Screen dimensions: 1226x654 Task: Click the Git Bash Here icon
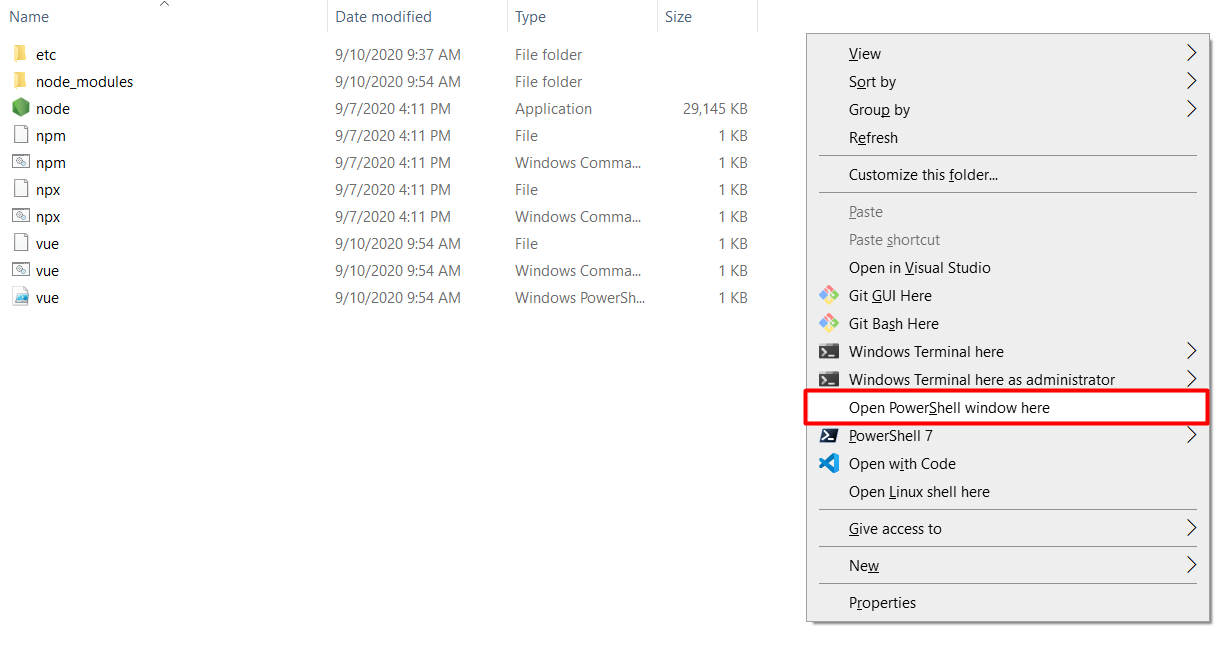click(828, 323)
